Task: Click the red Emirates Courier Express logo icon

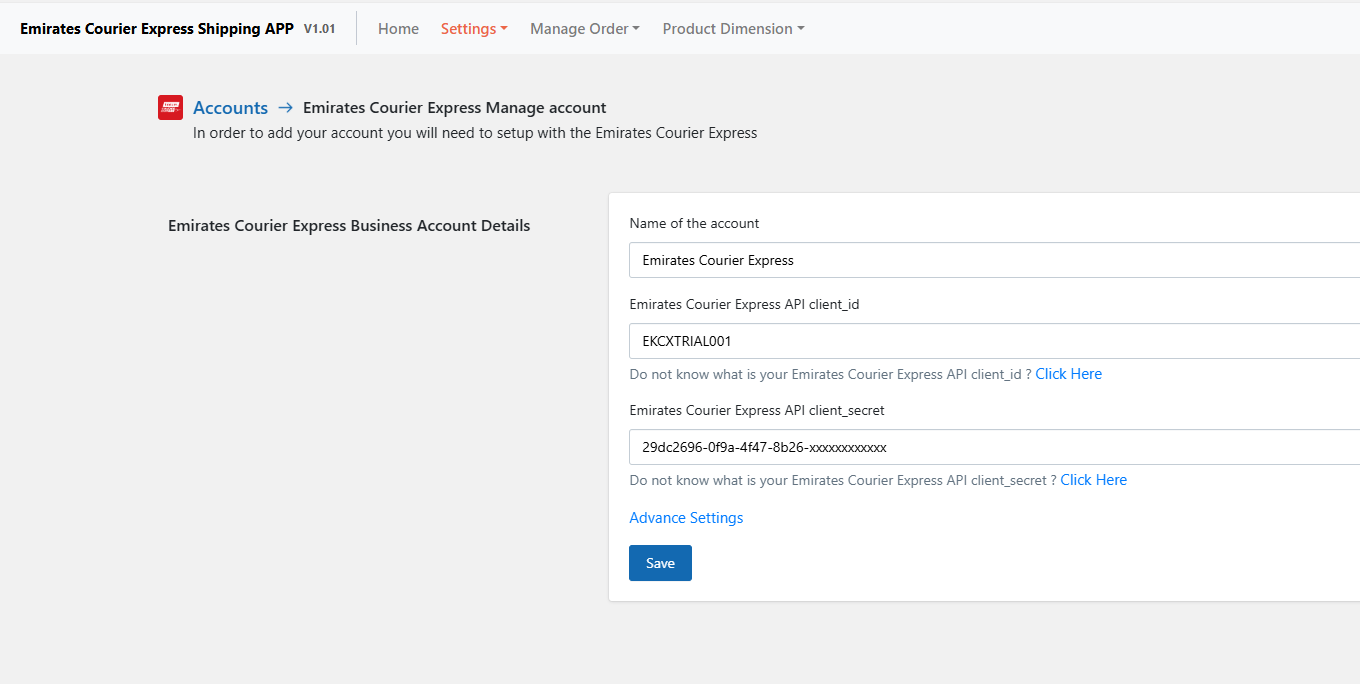Action: coord(170,108)
